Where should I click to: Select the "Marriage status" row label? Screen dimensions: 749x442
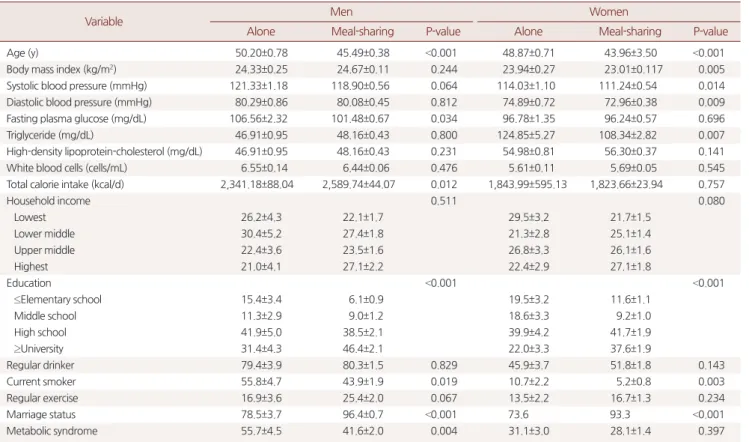(x=41, y=415)
